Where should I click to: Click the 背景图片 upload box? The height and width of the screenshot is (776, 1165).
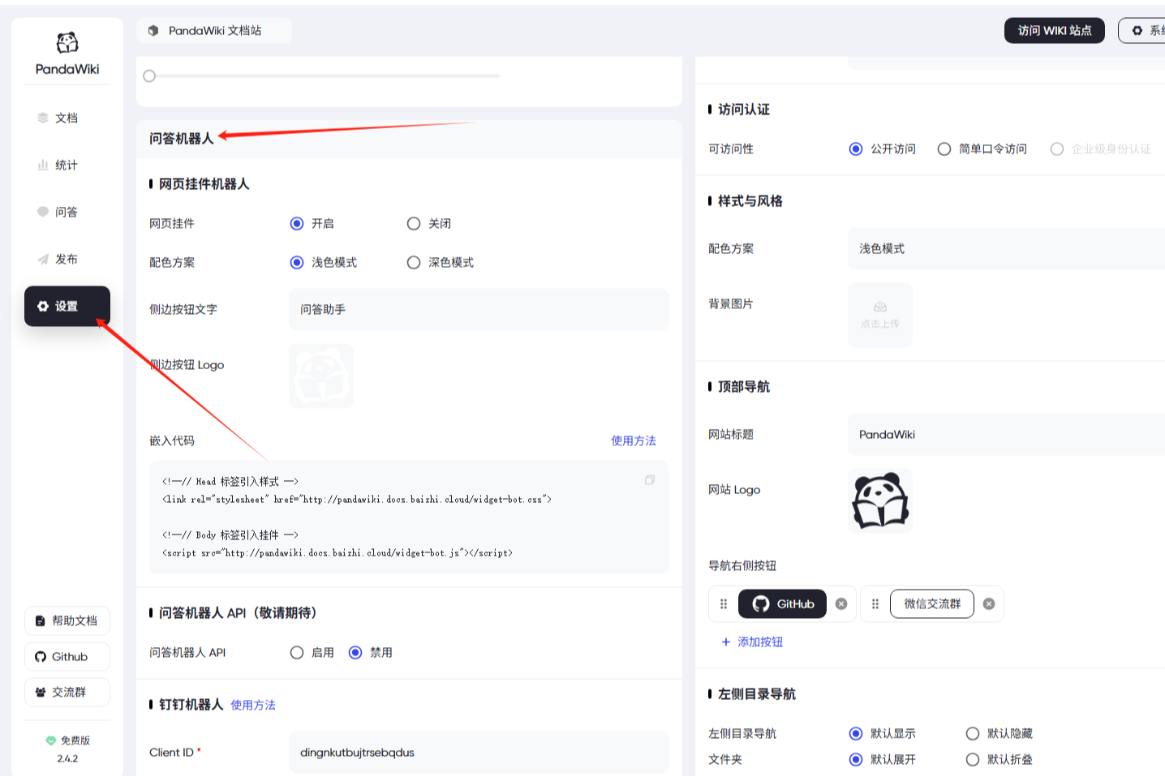(x=880, y=315)
